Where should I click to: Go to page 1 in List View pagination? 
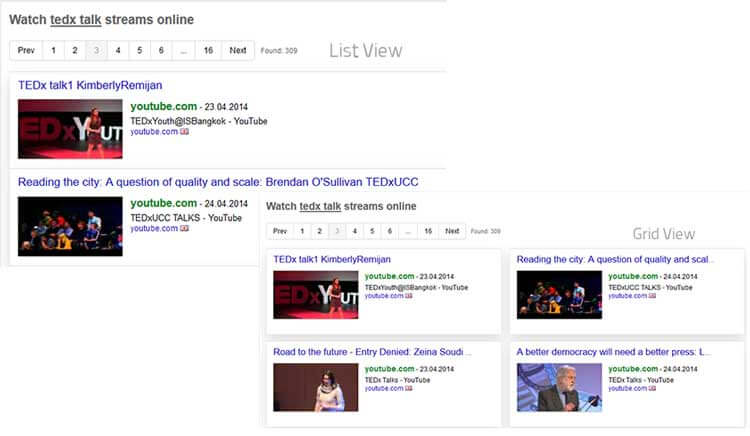point(53,50)
